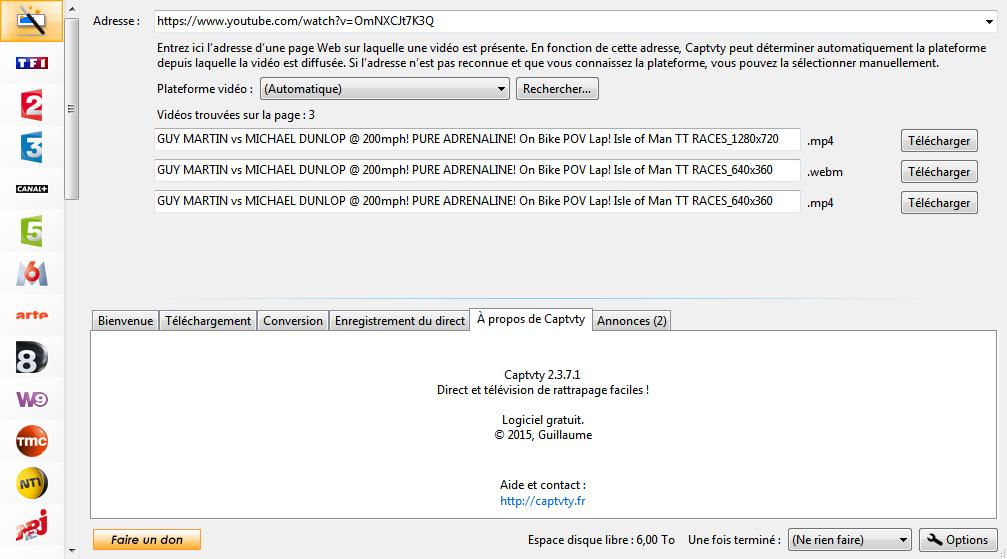
Task: Click the channel list scroll-down arrow
Action: pos(72,551)
